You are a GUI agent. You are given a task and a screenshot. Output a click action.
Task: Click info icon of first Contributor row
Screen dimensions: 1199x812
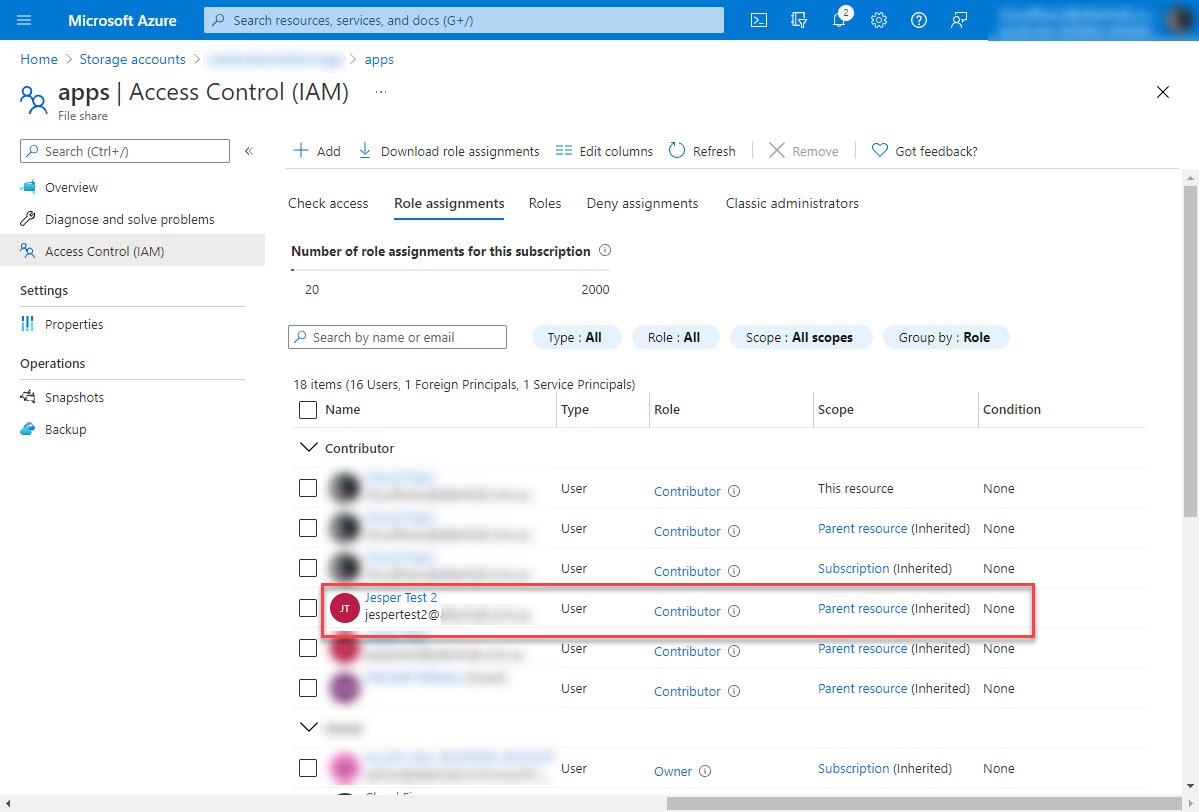734,491
